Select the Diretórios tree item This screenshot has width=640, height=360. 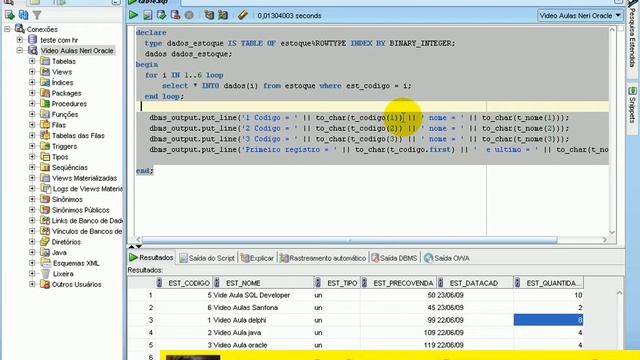[x=66, y=242]
